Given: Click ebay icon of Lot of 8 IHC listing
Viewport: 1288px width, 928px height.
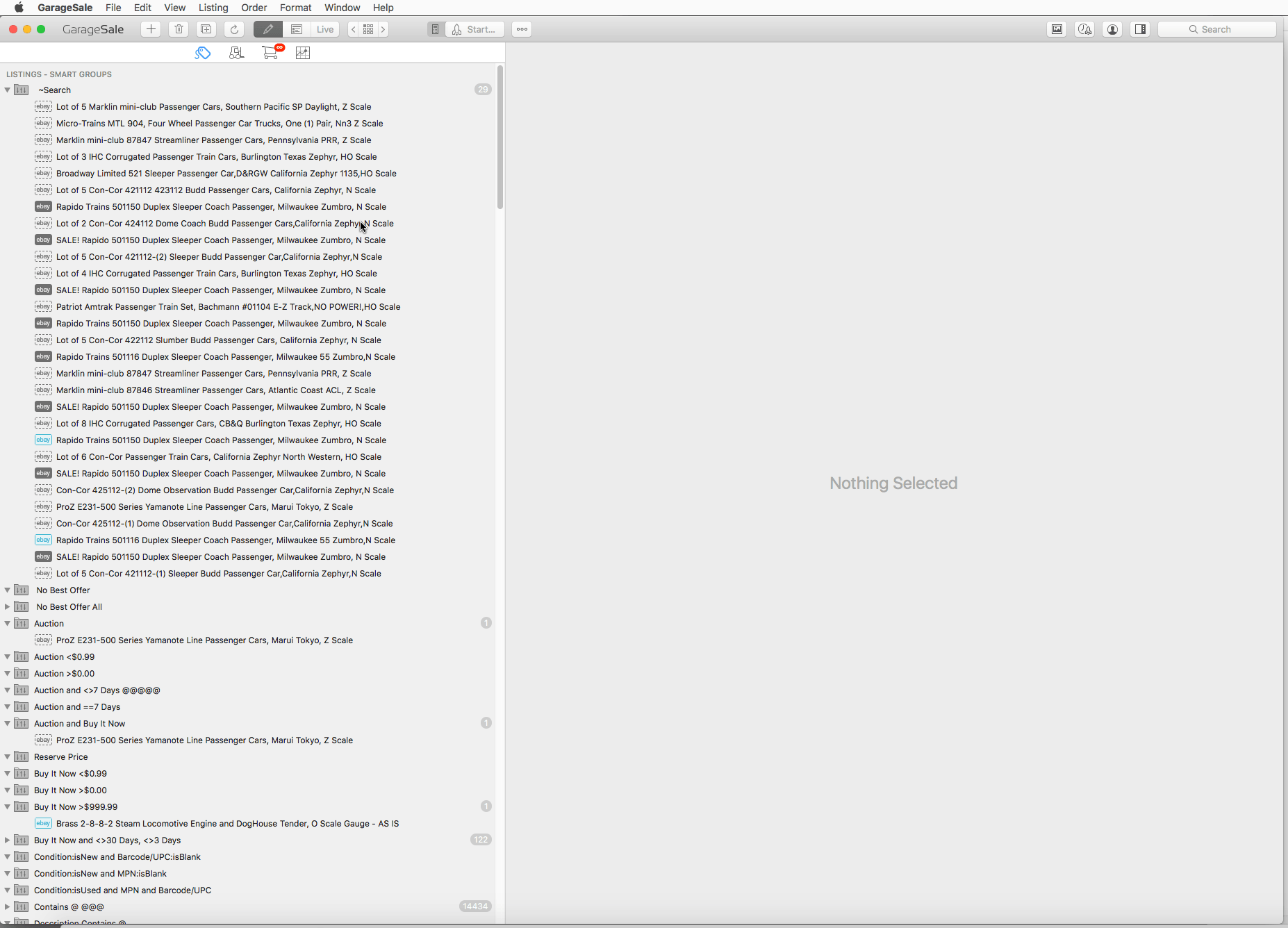Looking at the screenshot, I should 43,423.
